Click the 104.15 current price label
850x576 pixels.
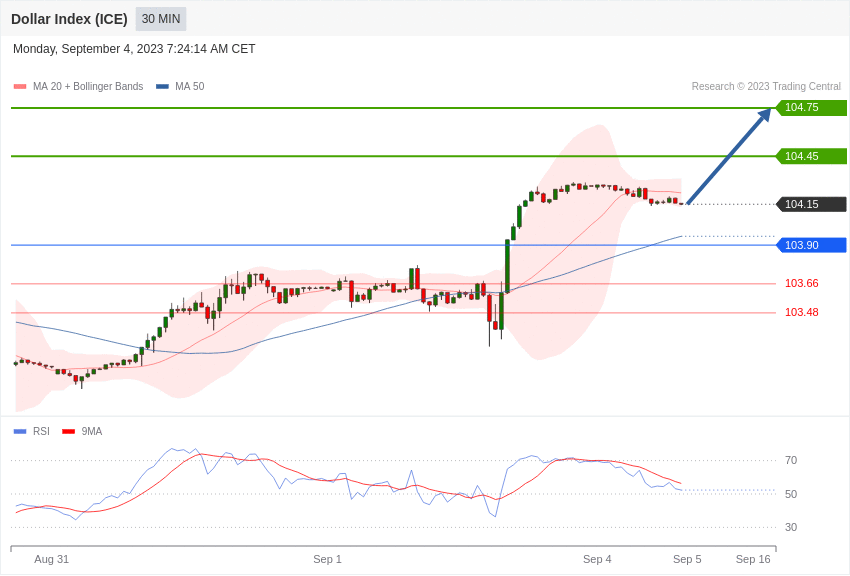pyautogui.click(x=811, y=204)
